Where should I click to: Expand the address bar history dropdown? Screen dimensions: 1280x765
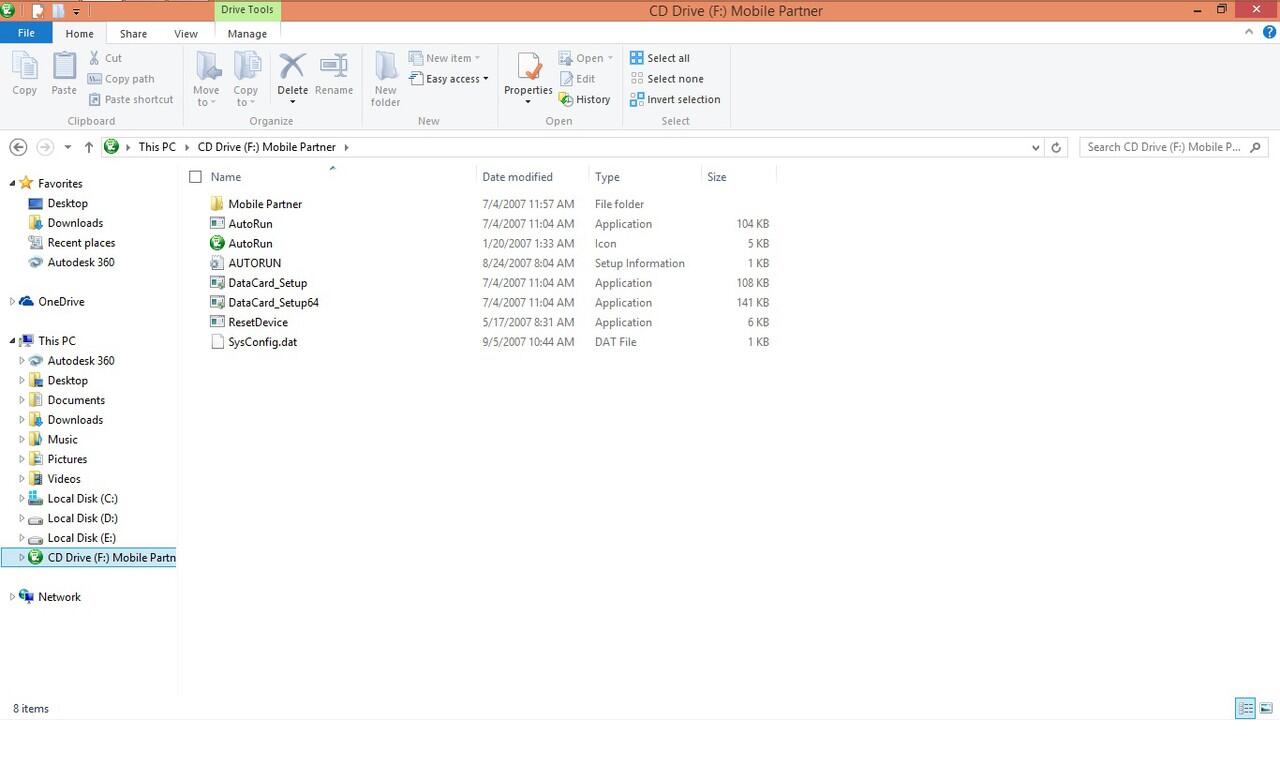click(1035, 147)
